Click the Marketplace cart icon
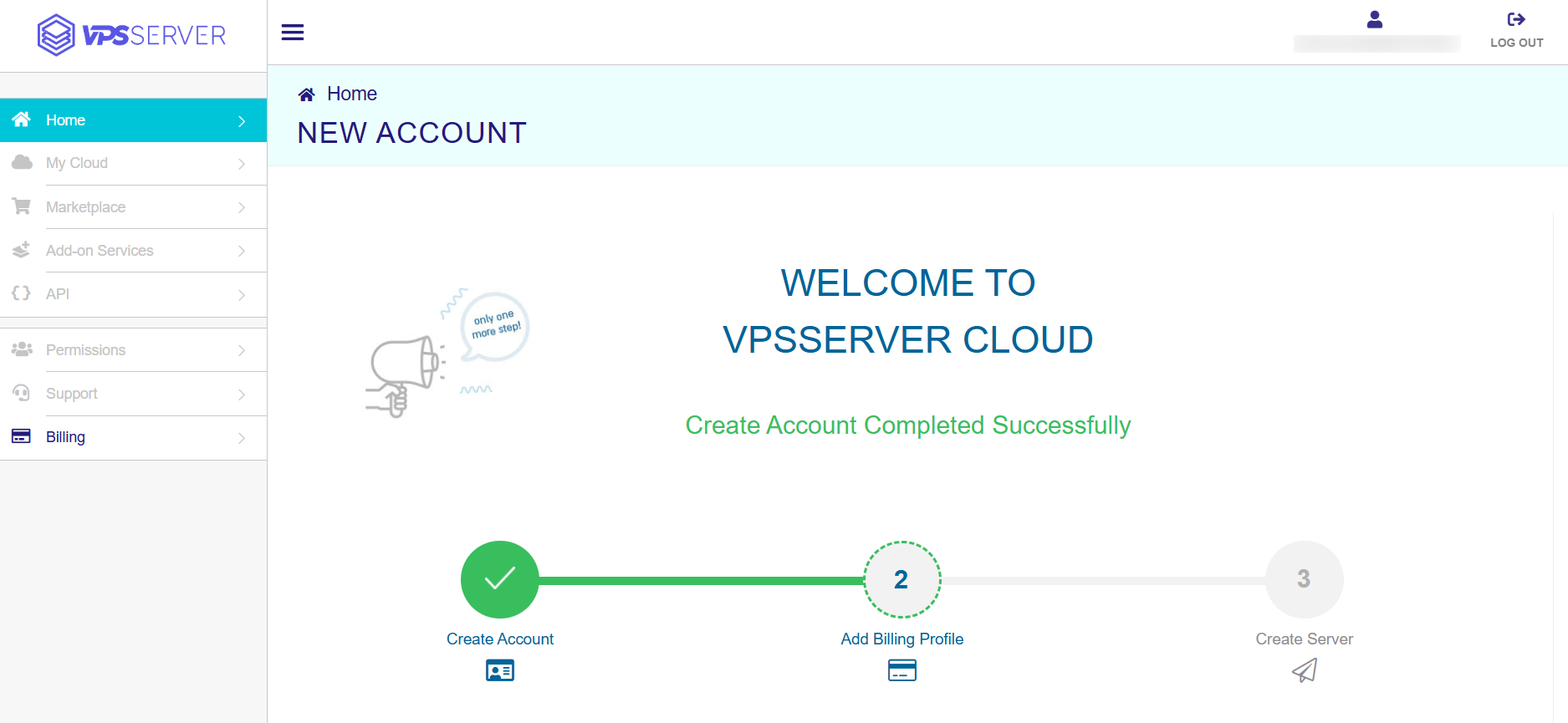1568x723 pixels. [x=22, y=206]
